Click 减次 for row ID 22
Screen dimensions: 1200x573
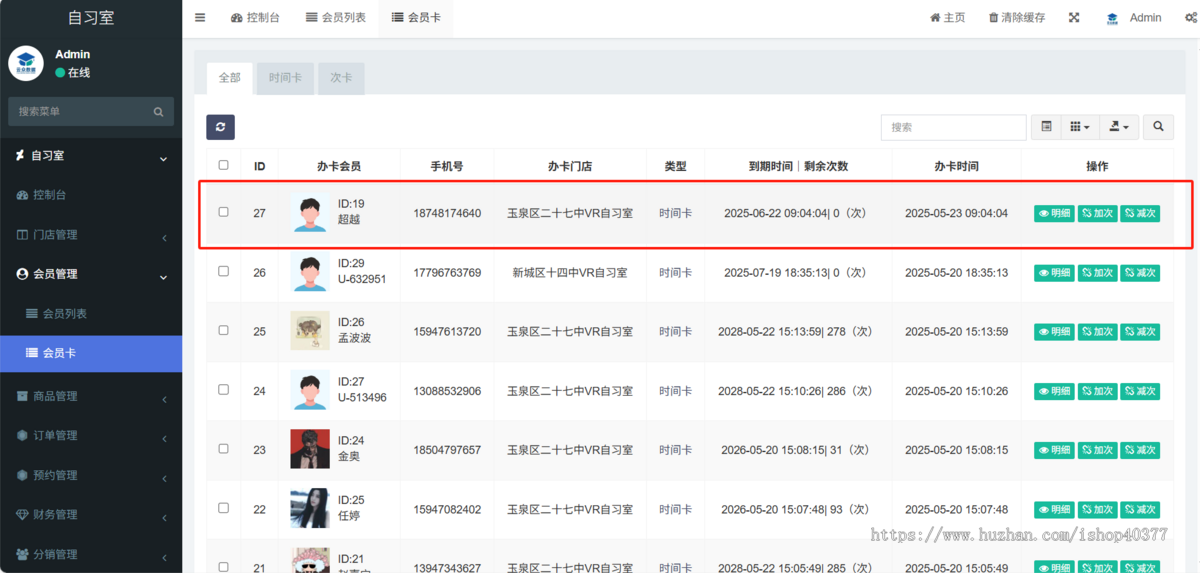click(x=1140, y=509)
